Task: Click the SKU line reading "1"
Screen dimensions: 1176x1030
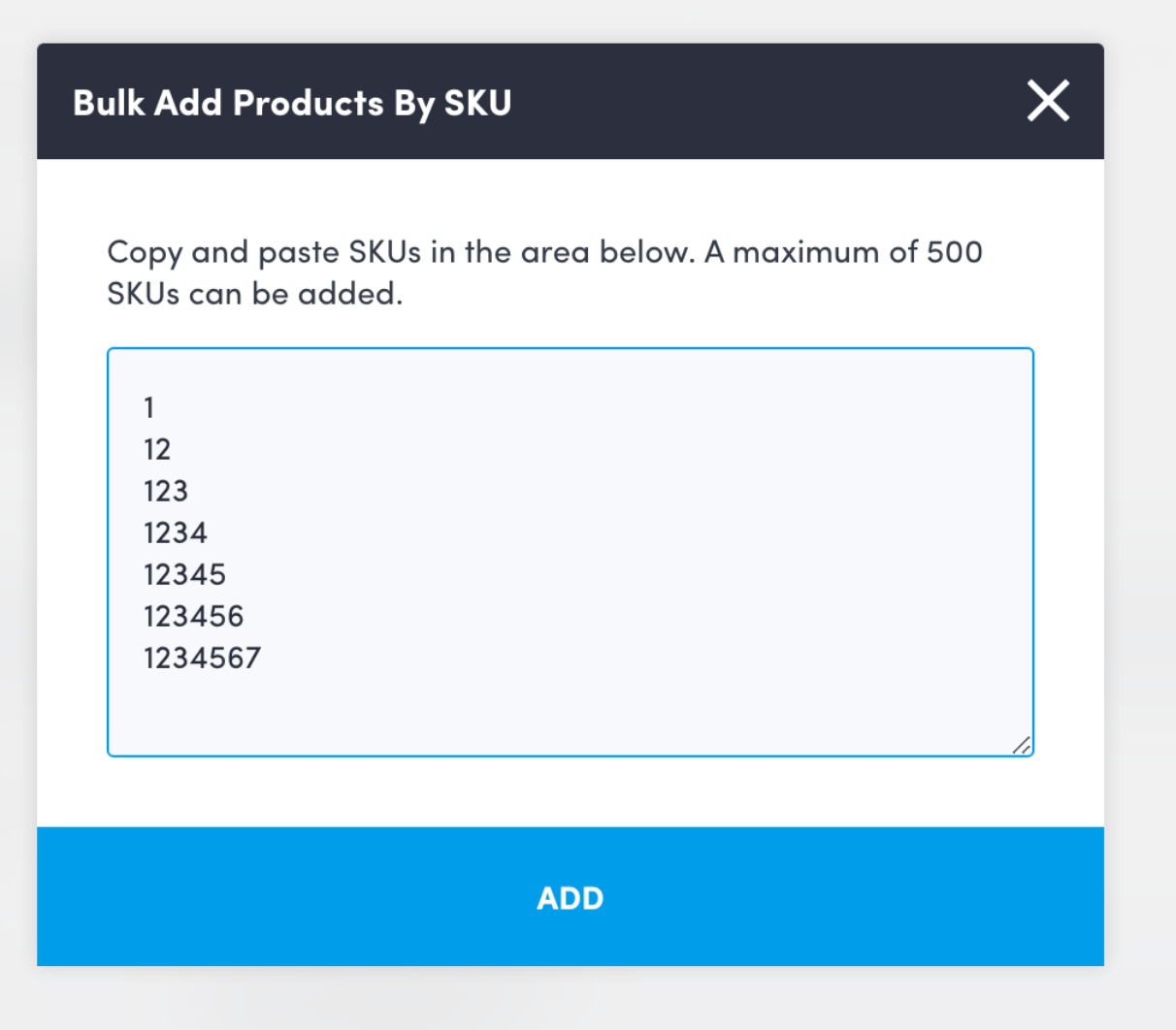Action: (x=149, y=407)
